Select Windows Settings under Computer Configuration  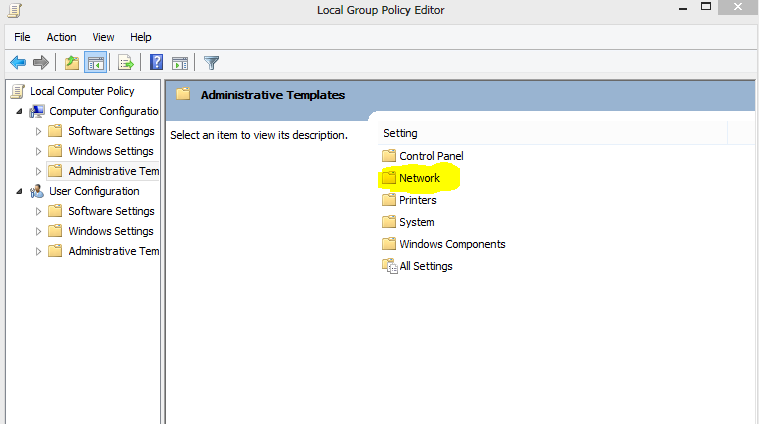tap(110, 151)
